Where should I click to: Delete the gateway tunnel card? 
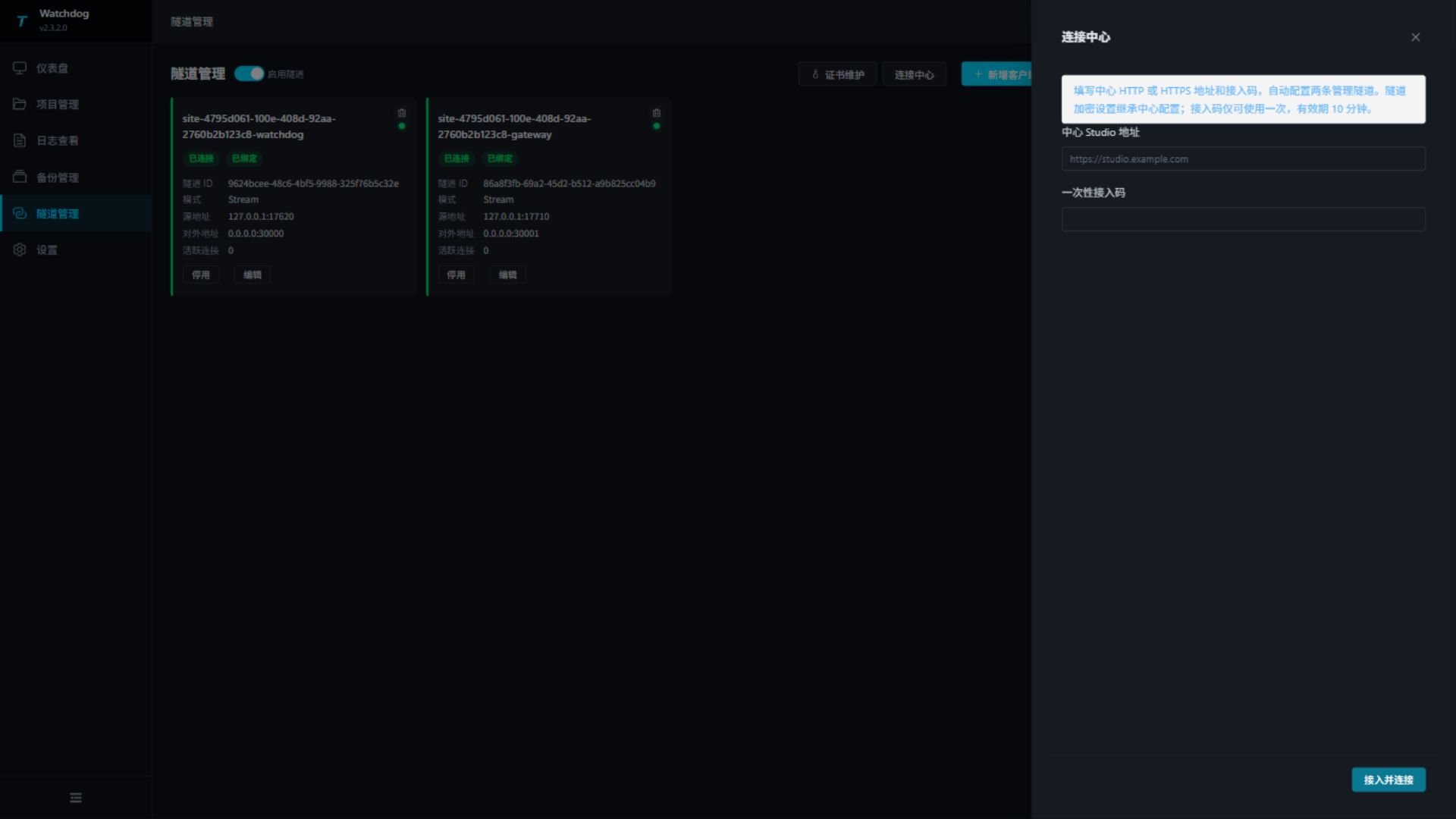click(x=657, y=113)
